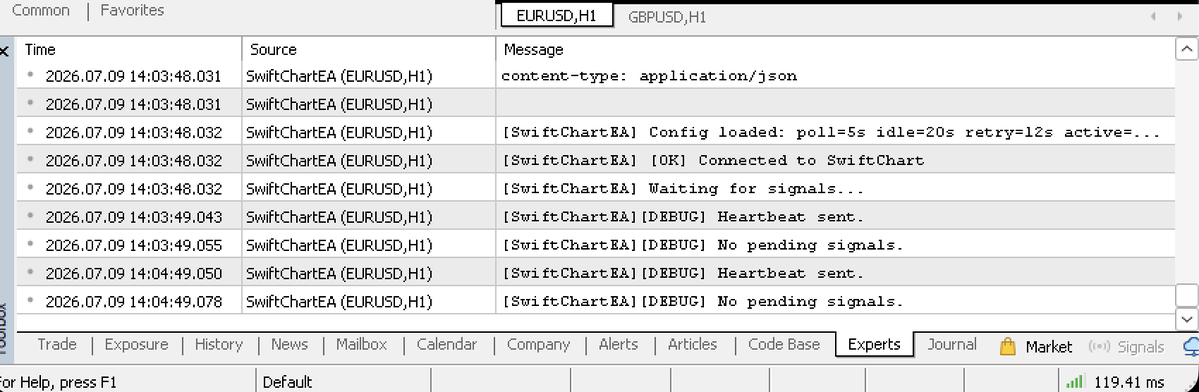Open the Exposure tab
This screenshot has width=1199, height=392.
(x=136, y=345)
